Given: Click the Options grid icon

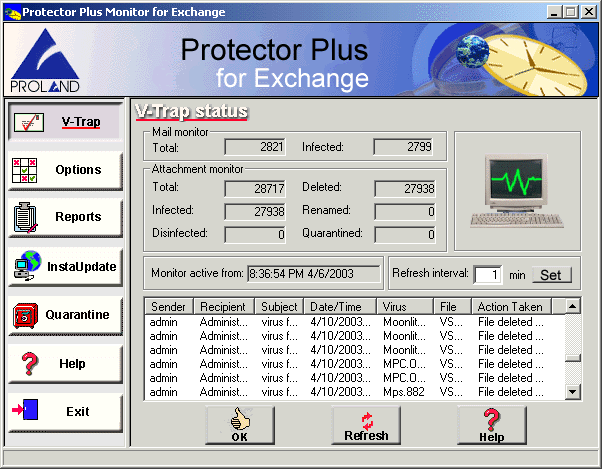Looking at the screenshot, I should point(25,170).
